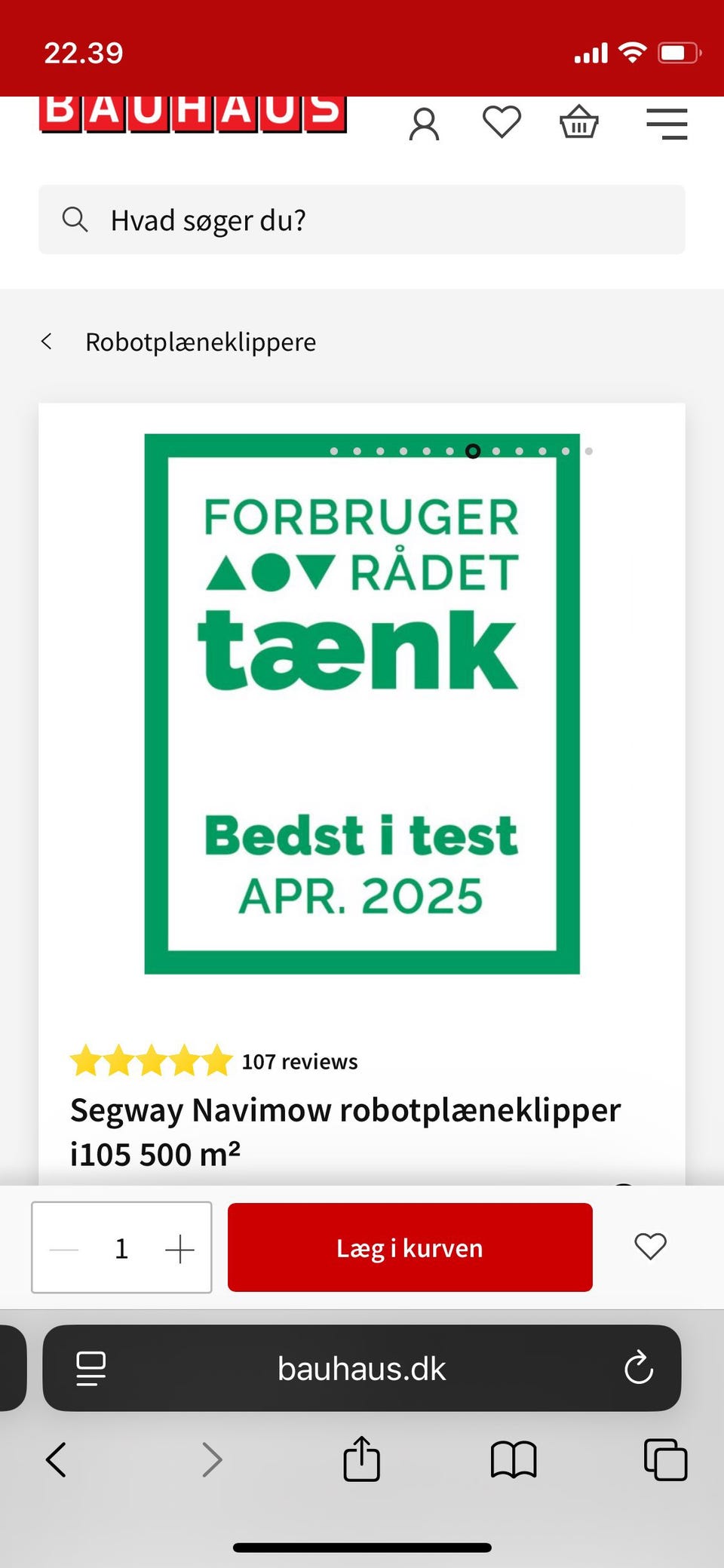Open Safari bookmarks book icon
The width and height of the screenshot is (724, 1568).
[x=514, y=1459]
